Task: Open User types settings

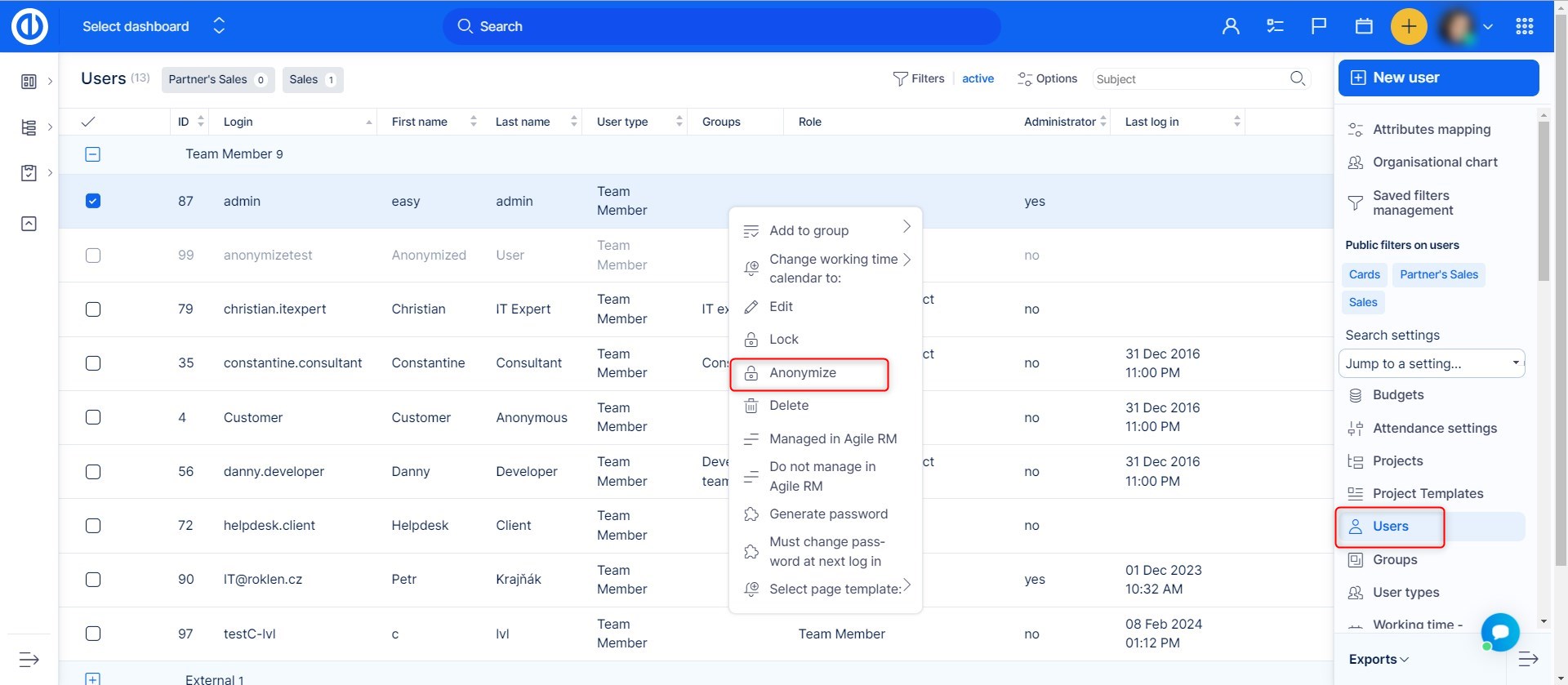Action: tap(1405, 593)
